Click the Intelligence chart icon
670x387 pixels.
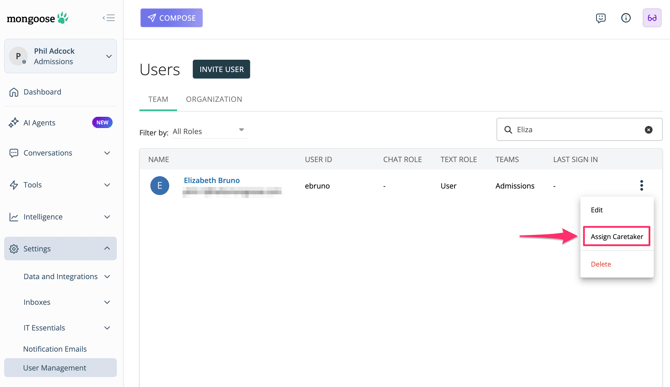click(x=14, y=217)
